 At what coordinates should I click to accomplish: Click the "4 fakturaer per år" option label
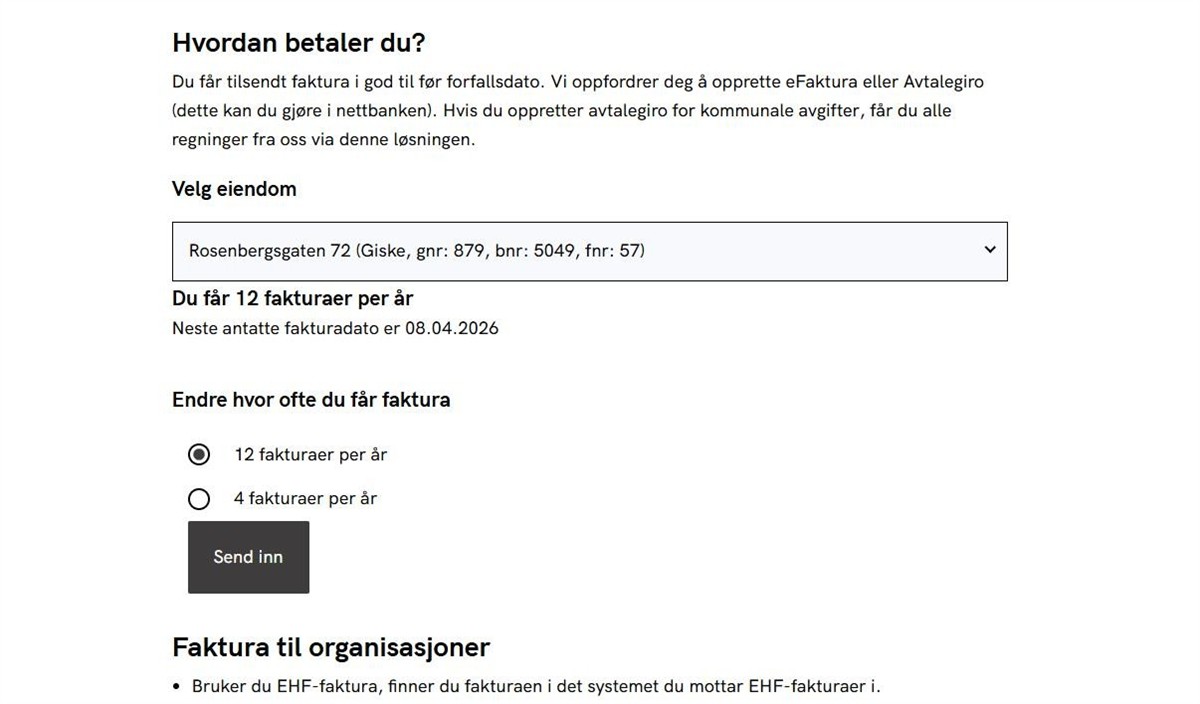(305, 498)
